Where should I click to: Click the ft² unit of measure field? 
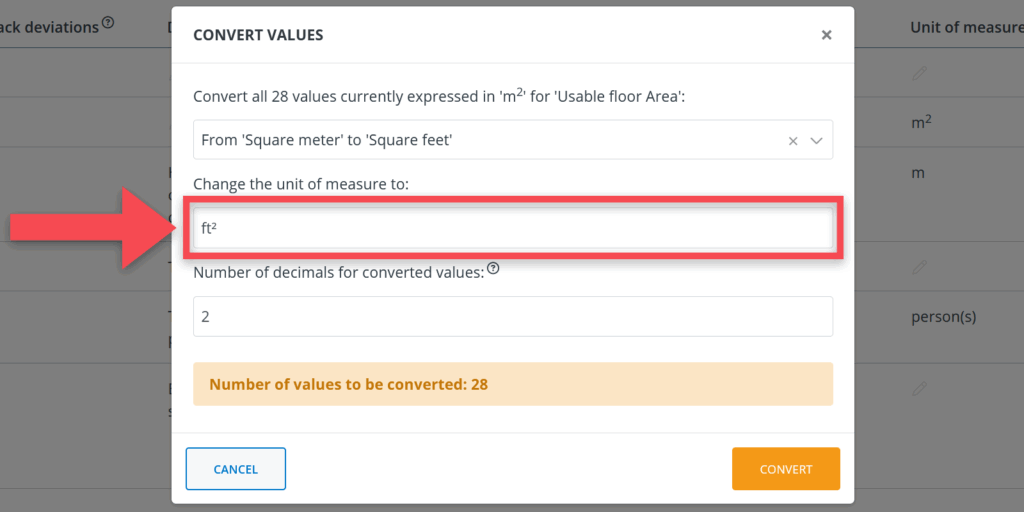coord(512,229)
